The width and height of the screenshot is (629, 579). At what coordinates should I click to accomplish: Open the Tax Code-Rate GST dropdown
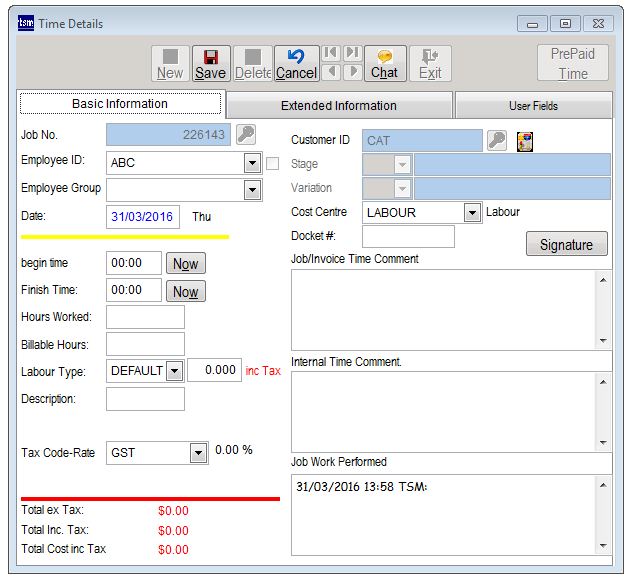(x=197, y=453)
